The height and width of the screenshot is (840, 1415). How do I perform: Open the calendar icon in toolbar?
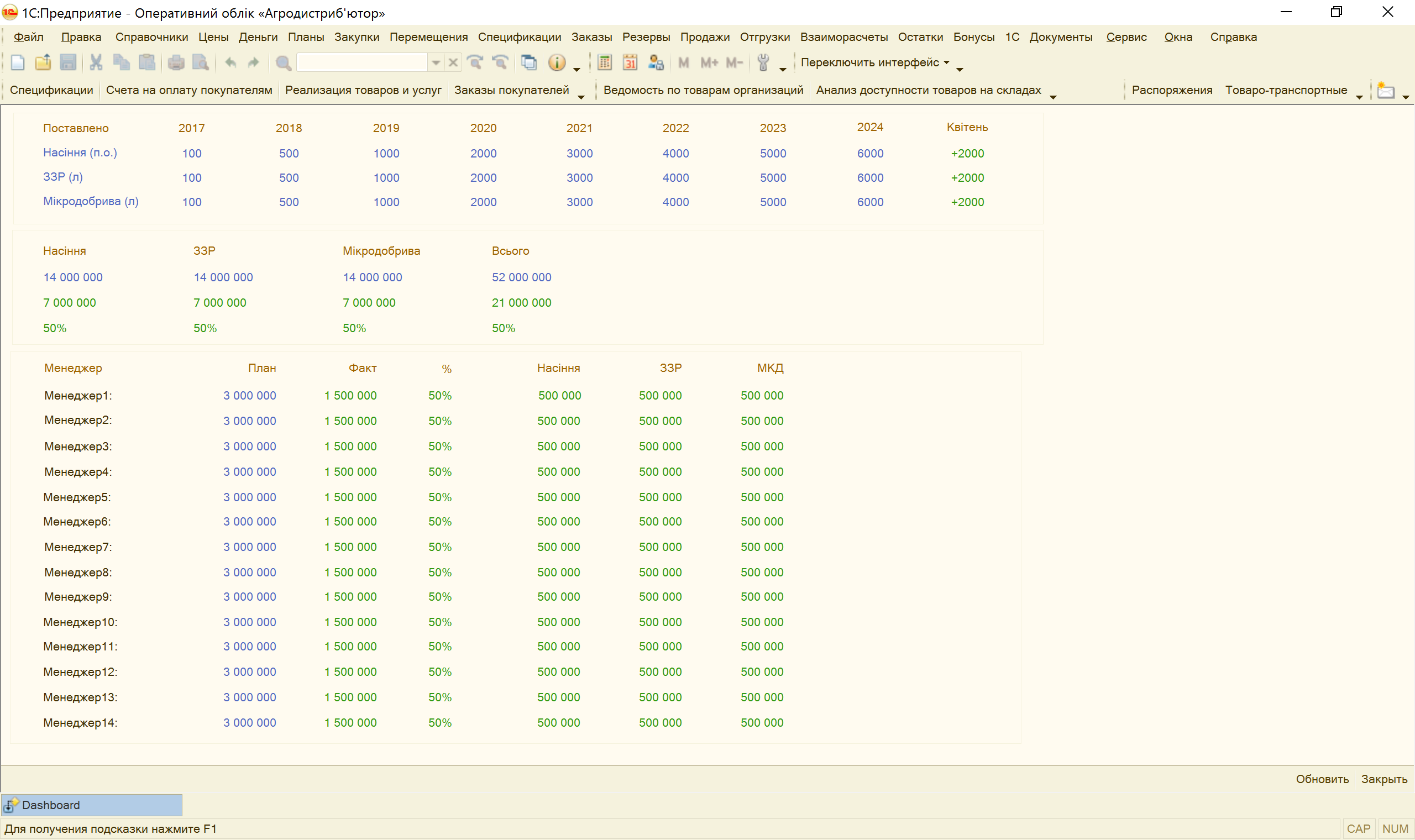click(x=630, y=62)
